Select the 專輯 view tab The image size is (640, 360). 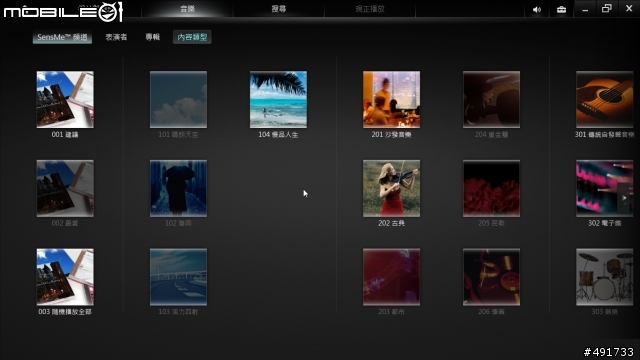(x=153, y=37)
